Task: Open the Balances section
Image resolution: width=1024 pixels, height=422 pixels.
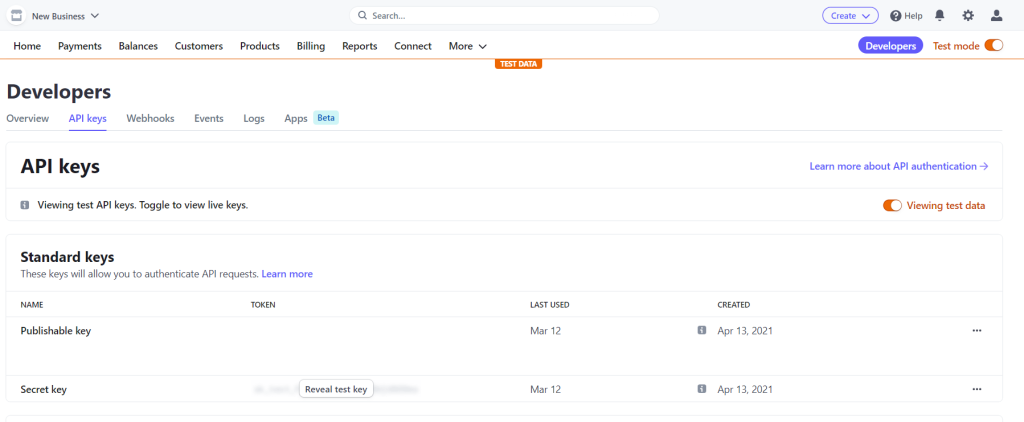Action: 138,46
